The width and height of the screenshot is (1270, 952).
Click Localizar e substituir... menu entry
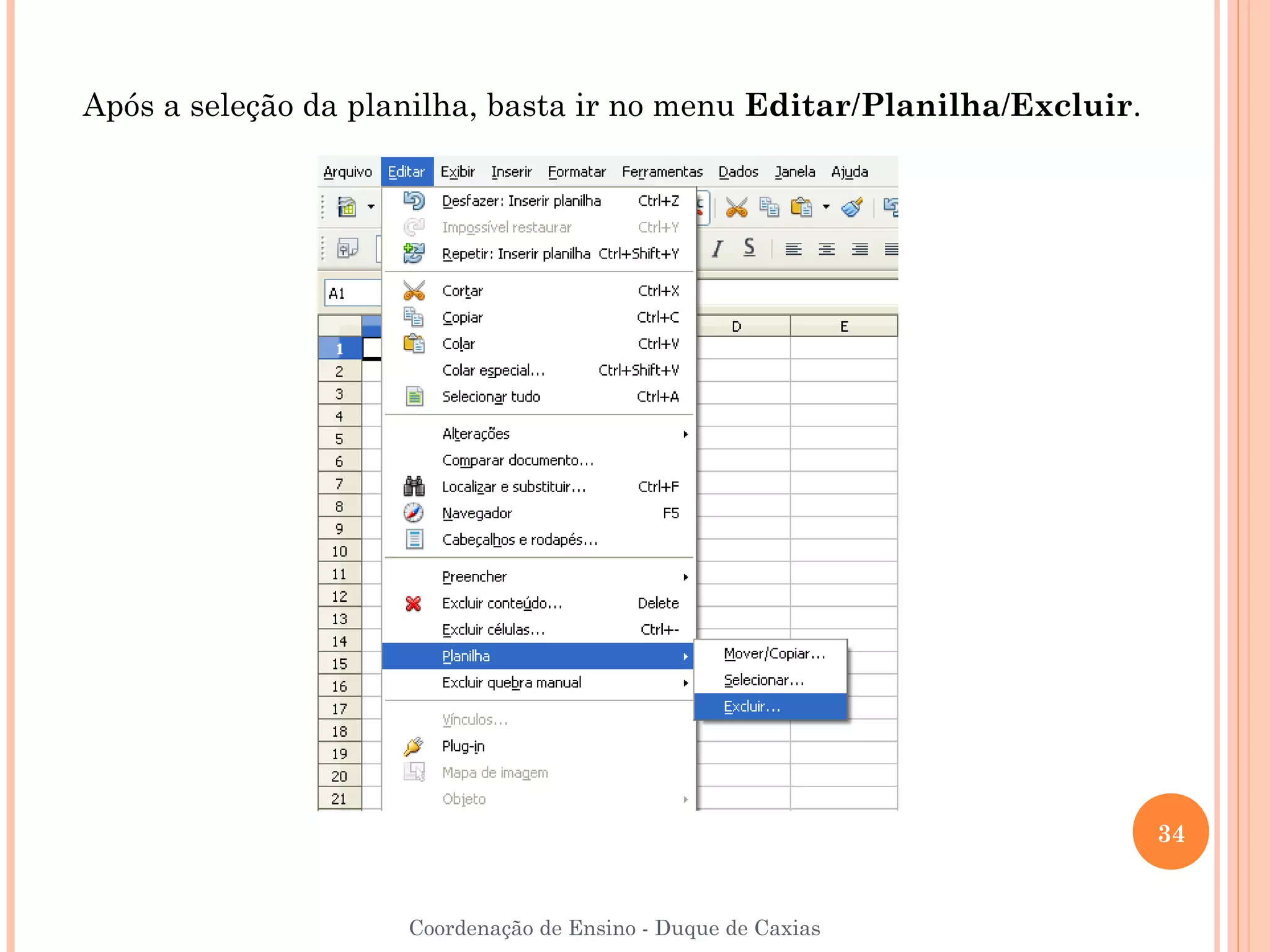[x=513, y=487]
